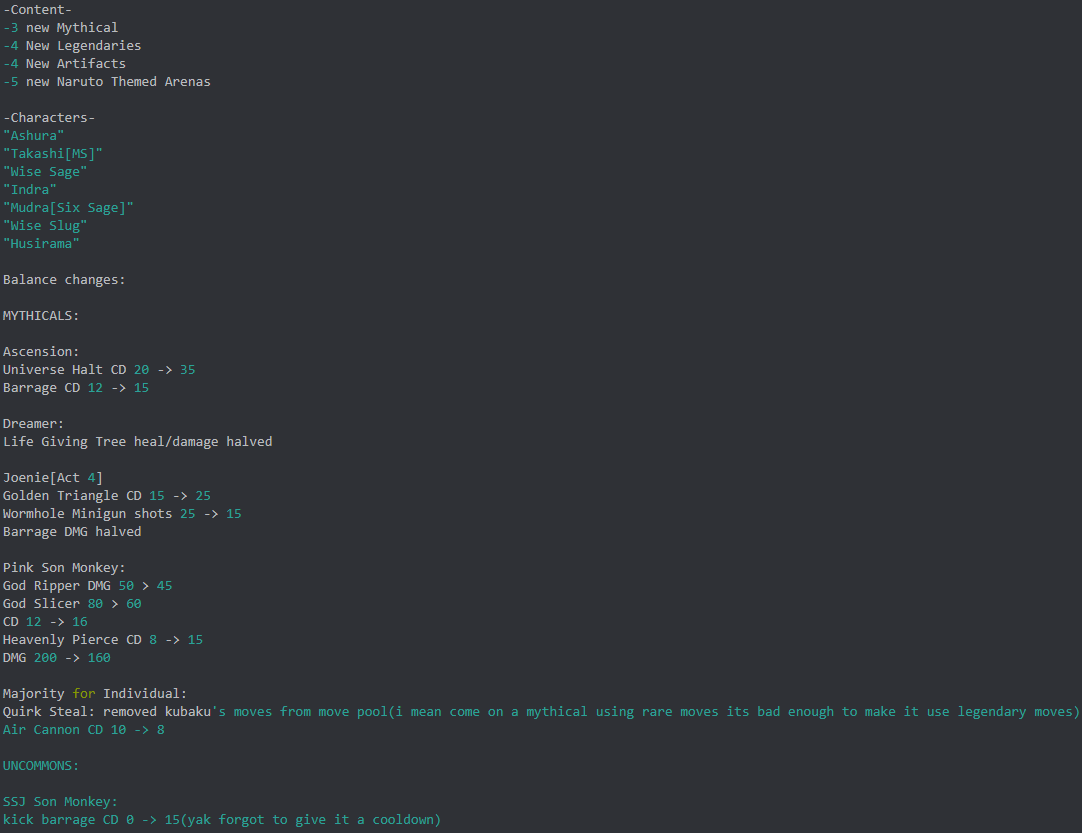Image resolution: width=1082 pixels, height=833 pixels.
Task: Click the "SSJ Son Monkey:" heading
Action: coord(60,802)
